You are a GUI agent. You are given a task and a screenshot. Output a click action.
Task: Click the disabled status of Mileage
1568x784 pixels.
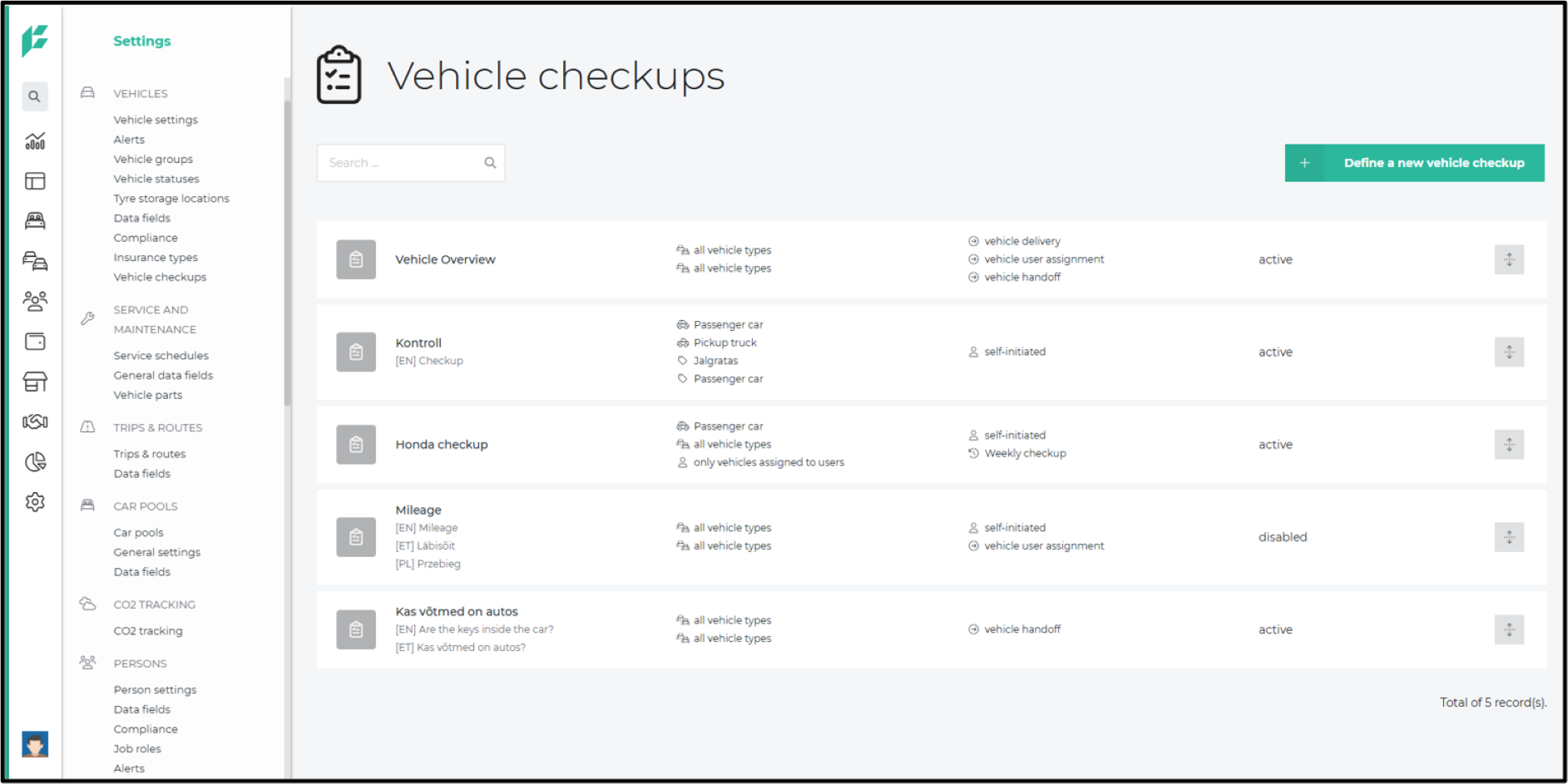tap(1283, 537)
